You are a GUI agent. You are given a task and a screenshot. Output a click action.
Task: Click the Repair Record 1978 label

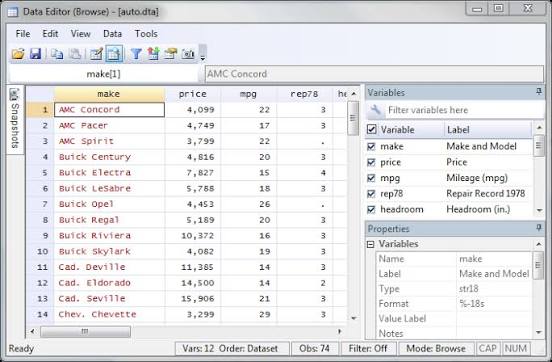click(485, 194)
